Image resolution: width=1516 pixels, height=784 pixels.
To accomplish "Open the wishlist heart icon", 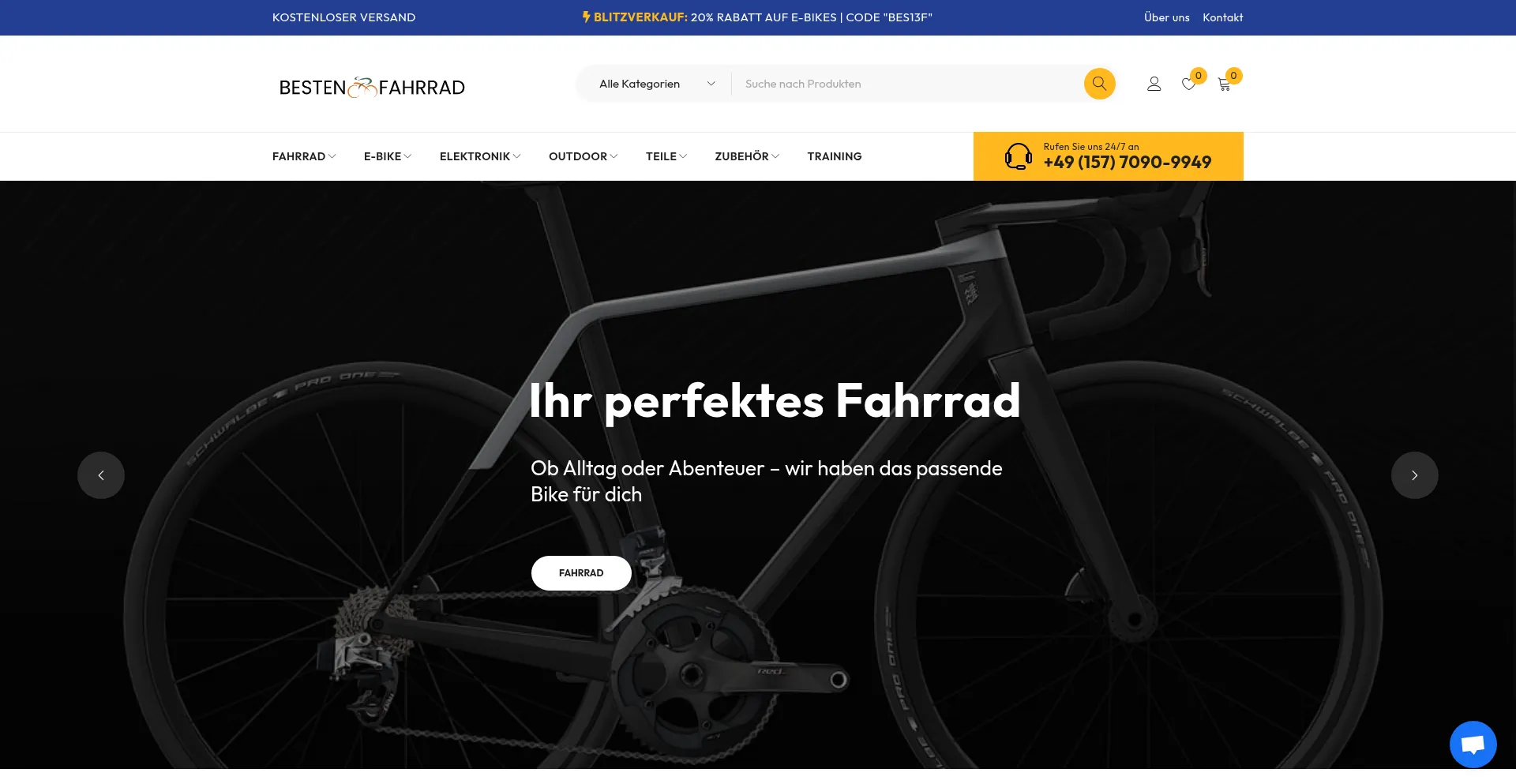I will [x=1188, y=84].
